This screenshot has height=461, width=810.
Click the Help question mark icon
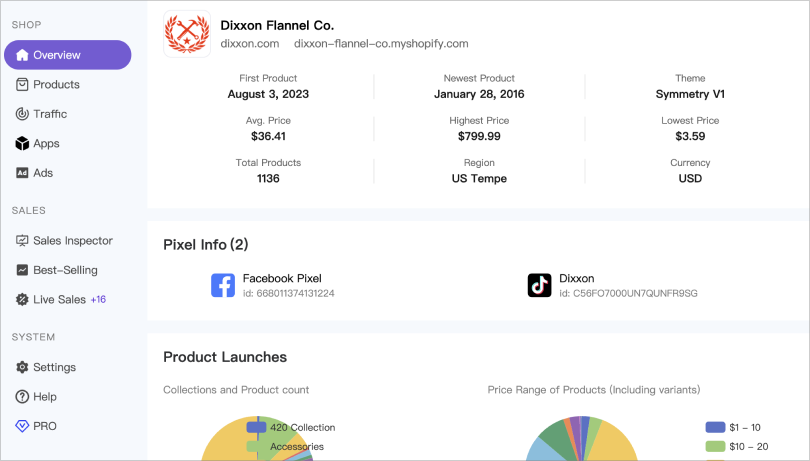tap(22, 397)
